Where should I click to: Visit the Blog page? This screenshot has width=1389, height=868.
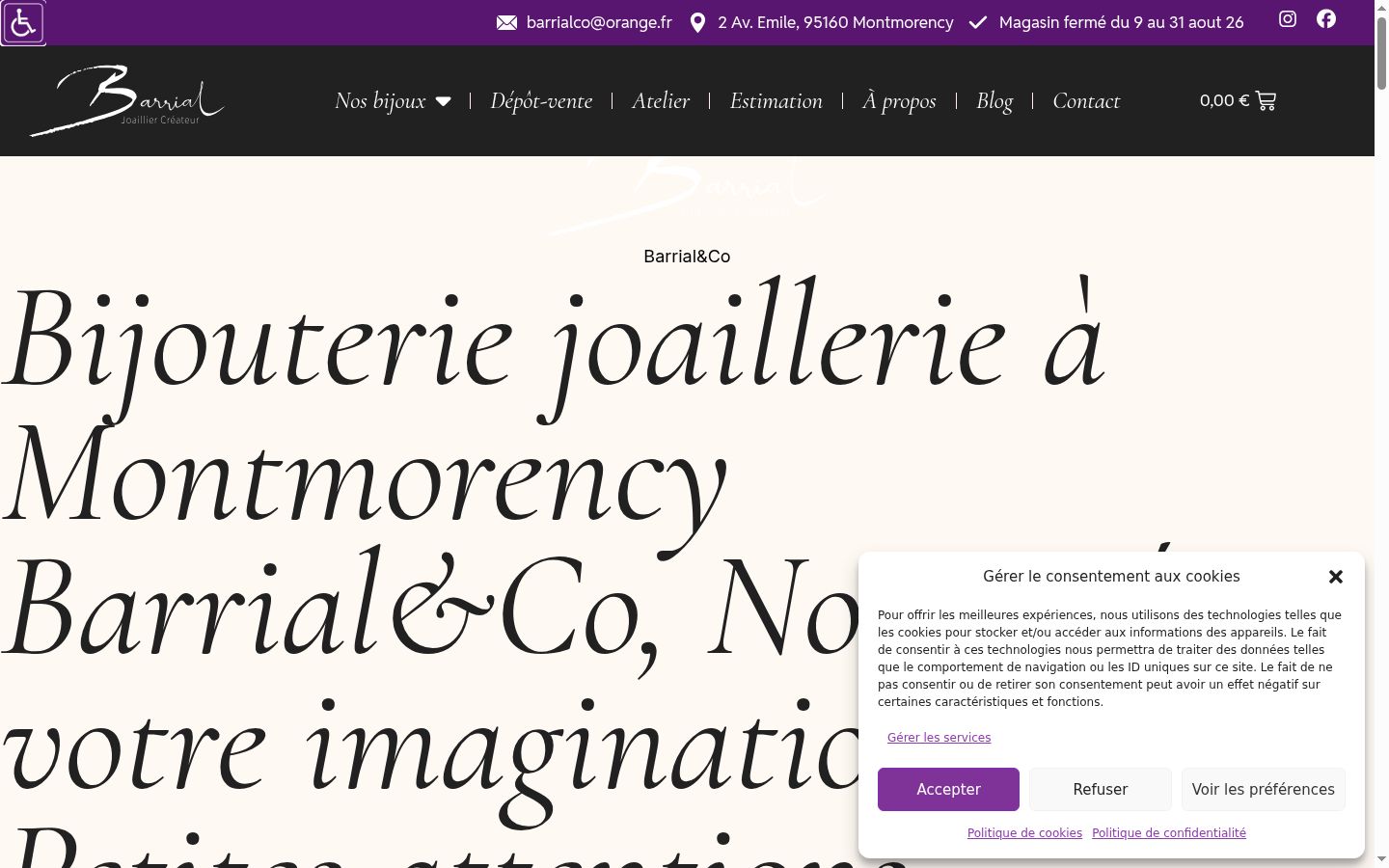[994, 100]
